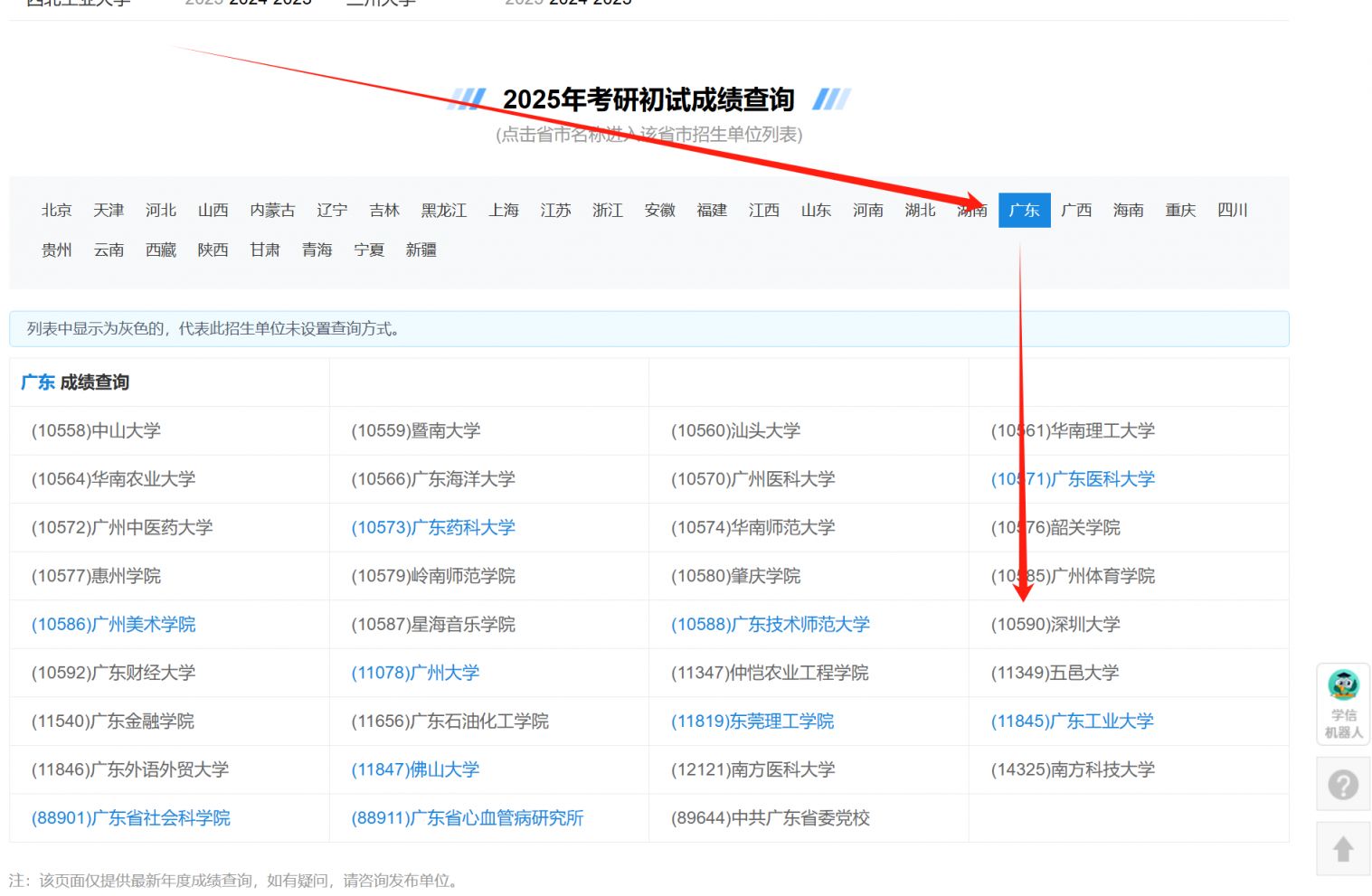
Task: Select the 青海 province tab
Action: [x=317, y=250]
